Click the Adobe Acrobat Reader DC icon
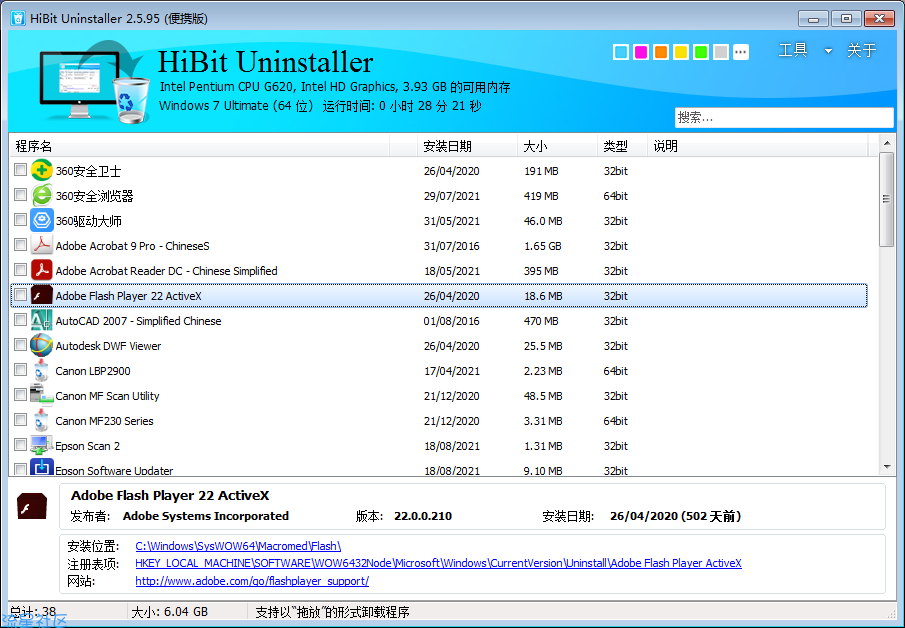Screen dimensions: 905x628 [x=42, y=270]
